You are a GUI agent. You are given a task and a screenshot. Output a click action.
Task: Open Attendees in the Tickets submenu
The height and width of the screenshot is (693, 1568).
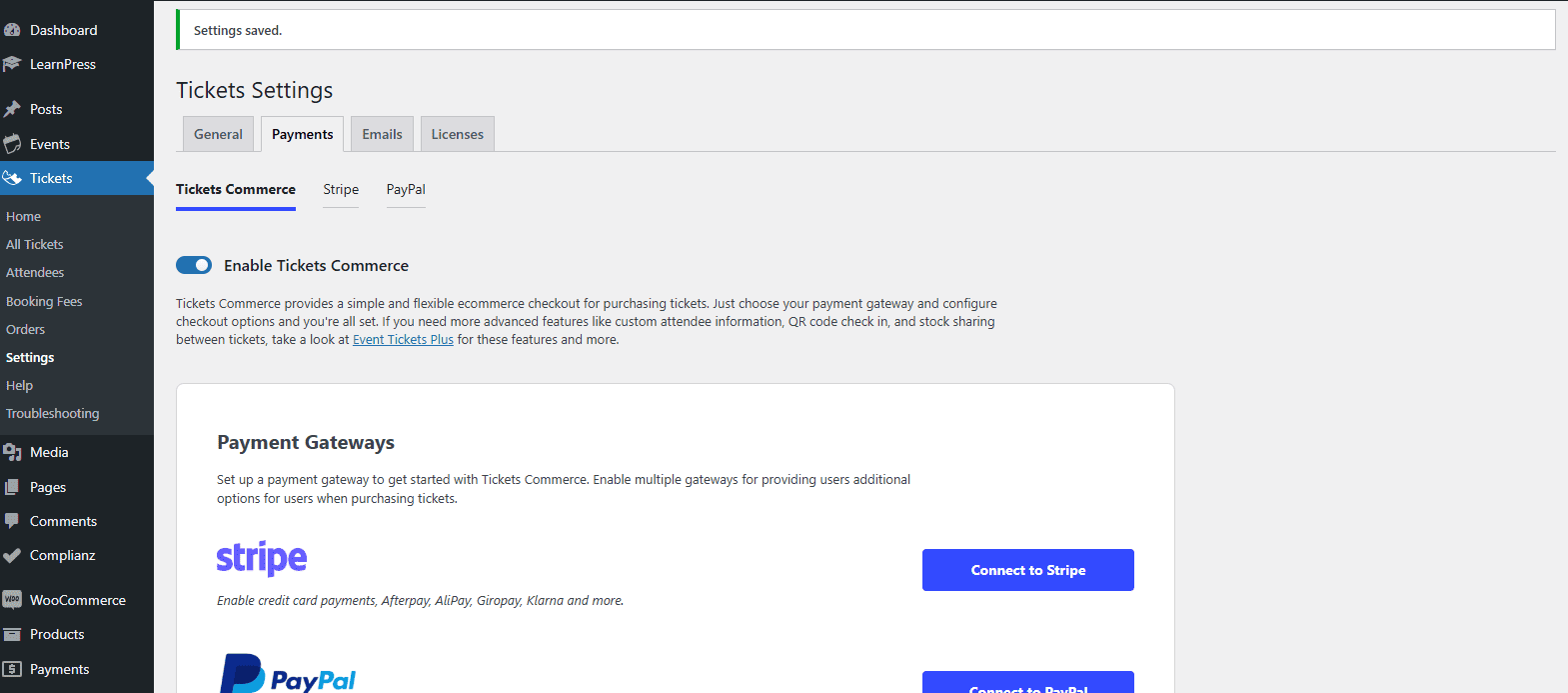(35, 272)
